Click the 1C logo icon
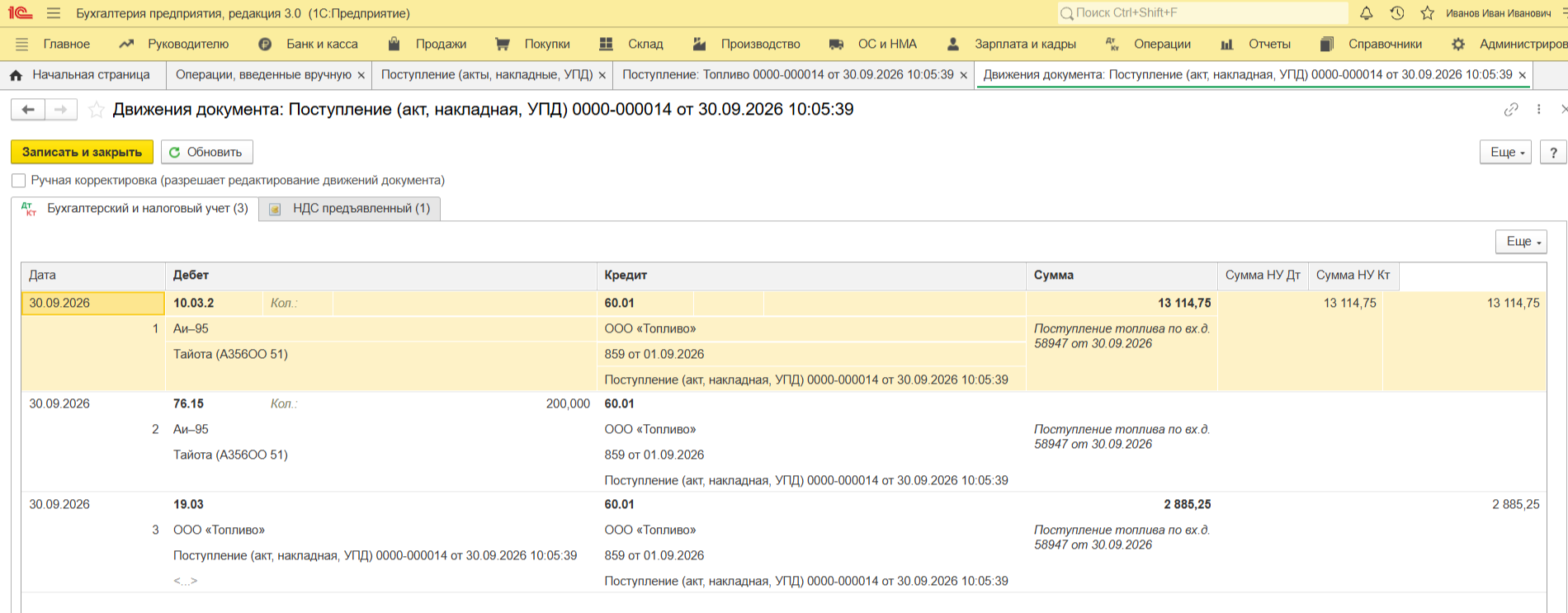This screenshot has height=613, width=1568. 20,13
